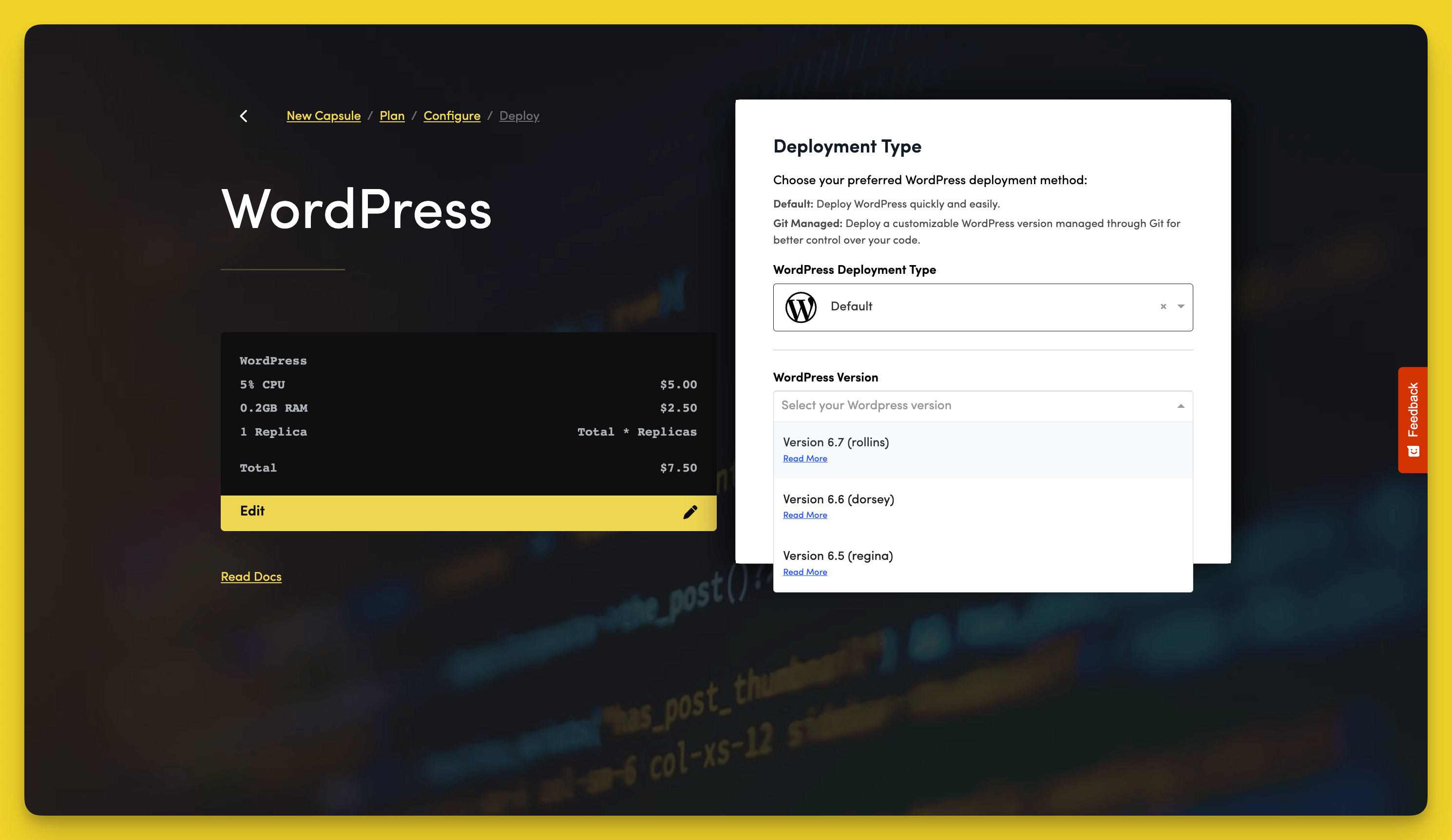Click the pencil icon on the Edit bar
1452x840 pixels.
tap(690, 512)
